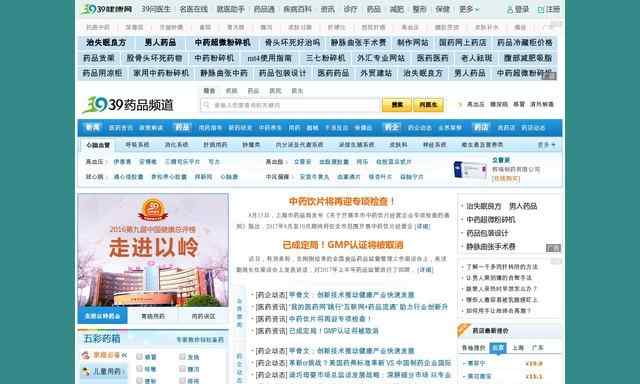Switch to the 神经系统 tab
This screenshot has width=640, height=384.
point(434,145)
